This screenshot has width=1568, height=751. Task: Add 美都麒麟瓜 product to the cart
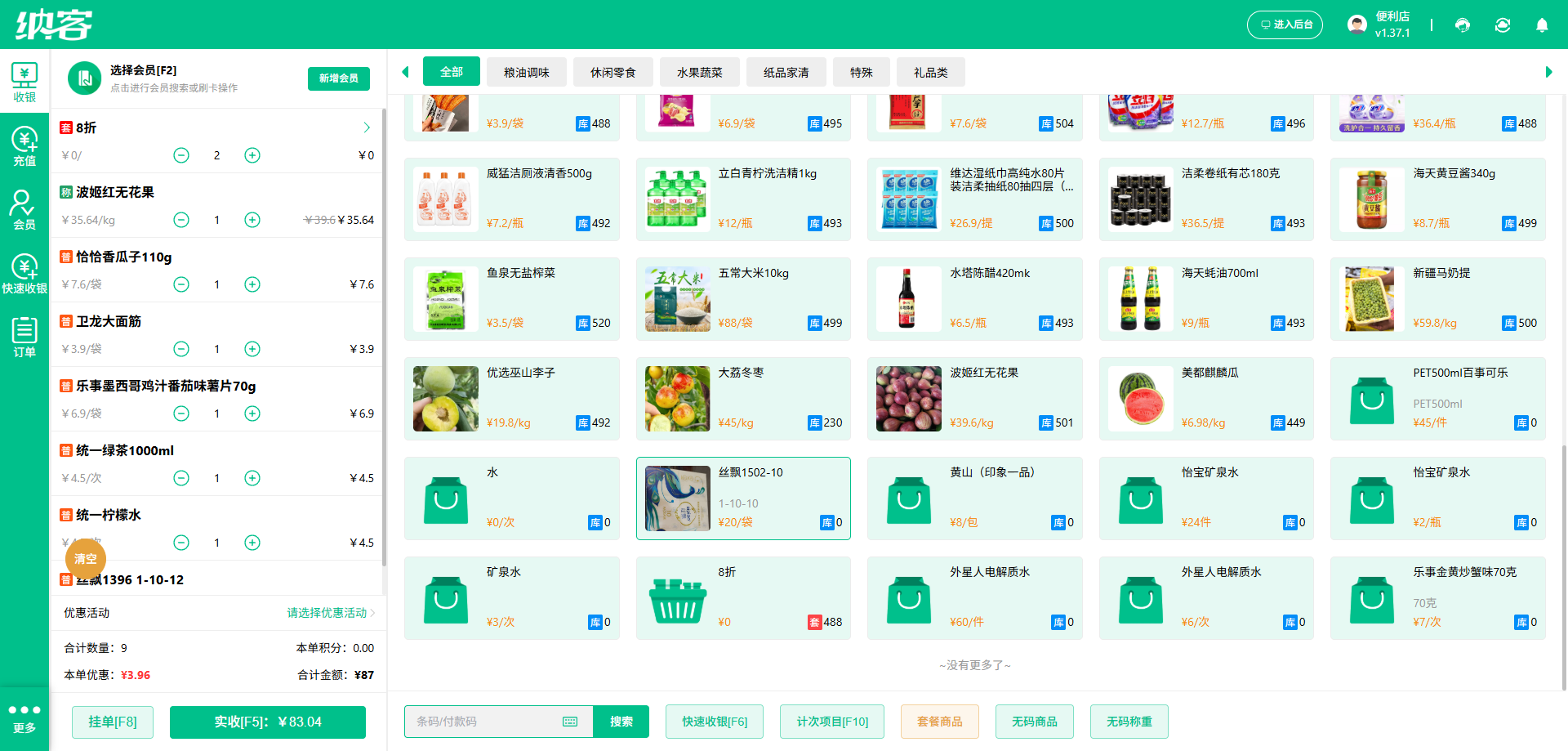point(1206,399)
